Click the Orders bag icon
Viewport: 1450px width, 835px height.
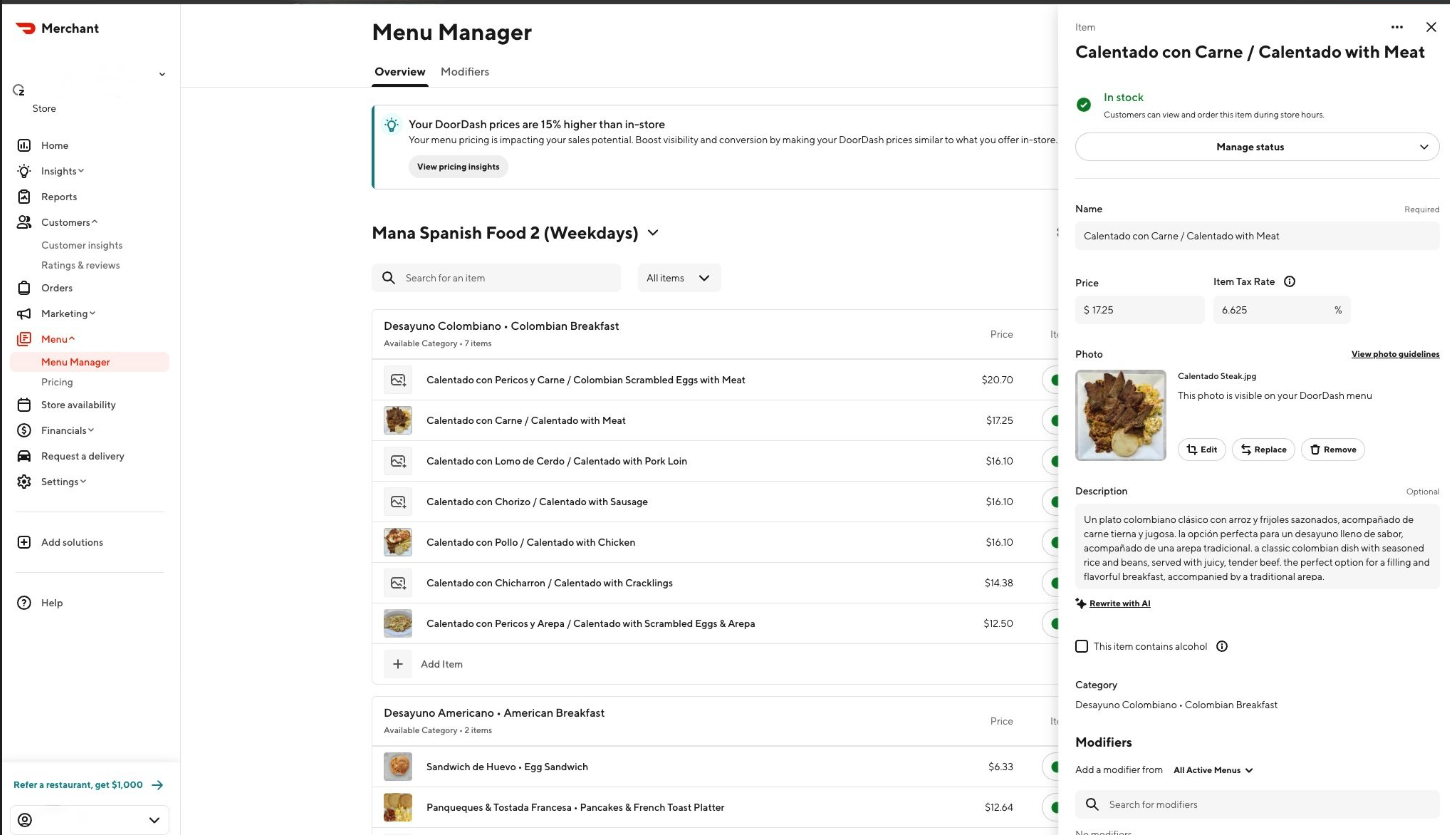[24, 288]
